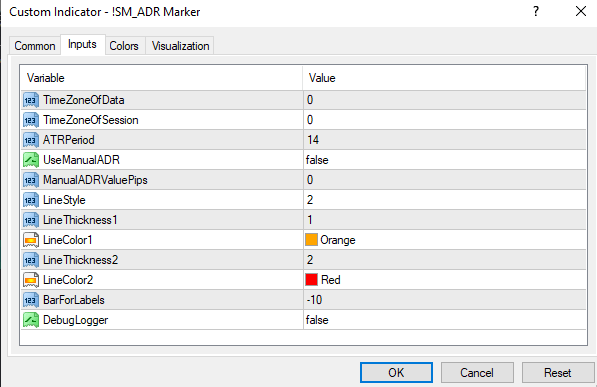This screenshot has width=597, height=387.
Task: Select the BarForLabels variable name
Action: pyautogui.click(x=73, y=300)
